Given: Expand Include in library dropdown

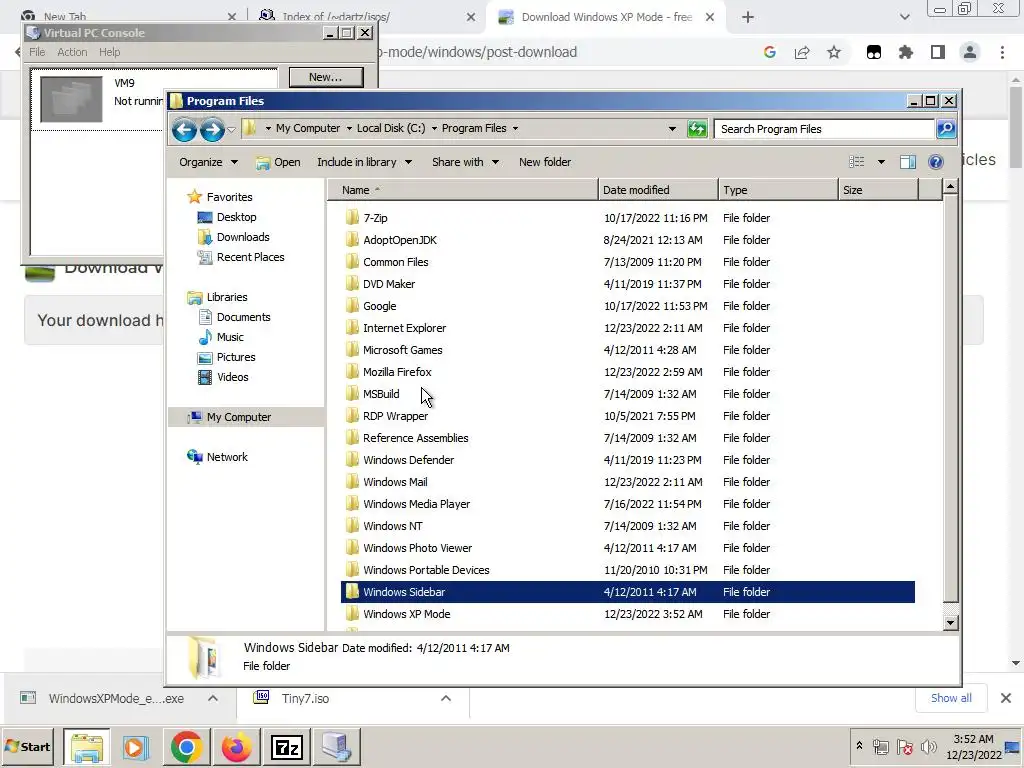Looking at the screenshot, I should [364, 162].
